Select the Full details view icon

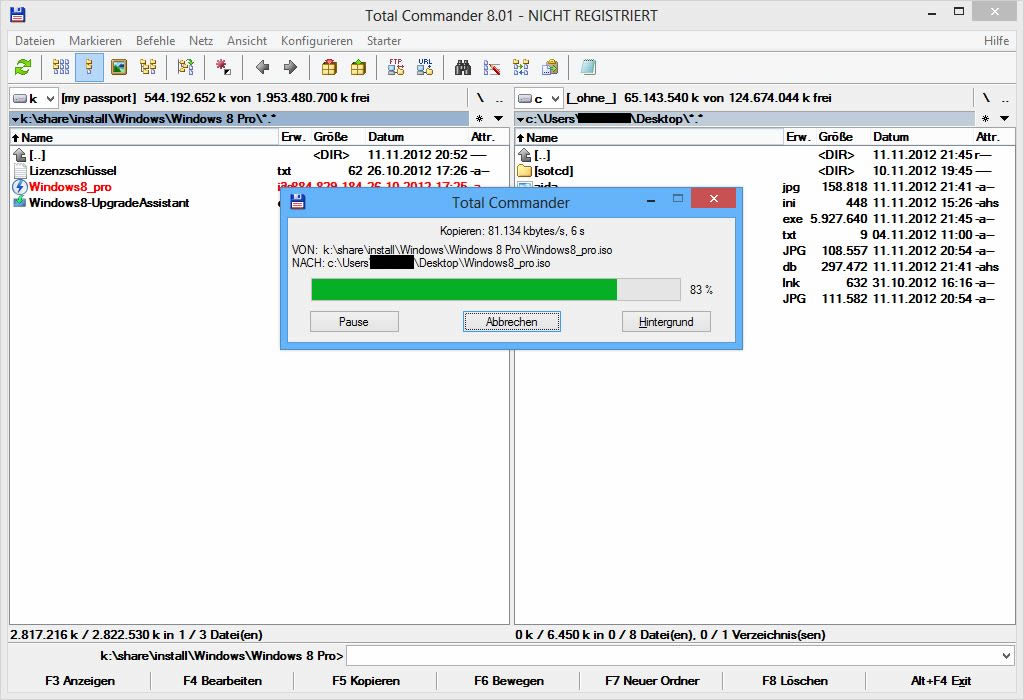89,67
